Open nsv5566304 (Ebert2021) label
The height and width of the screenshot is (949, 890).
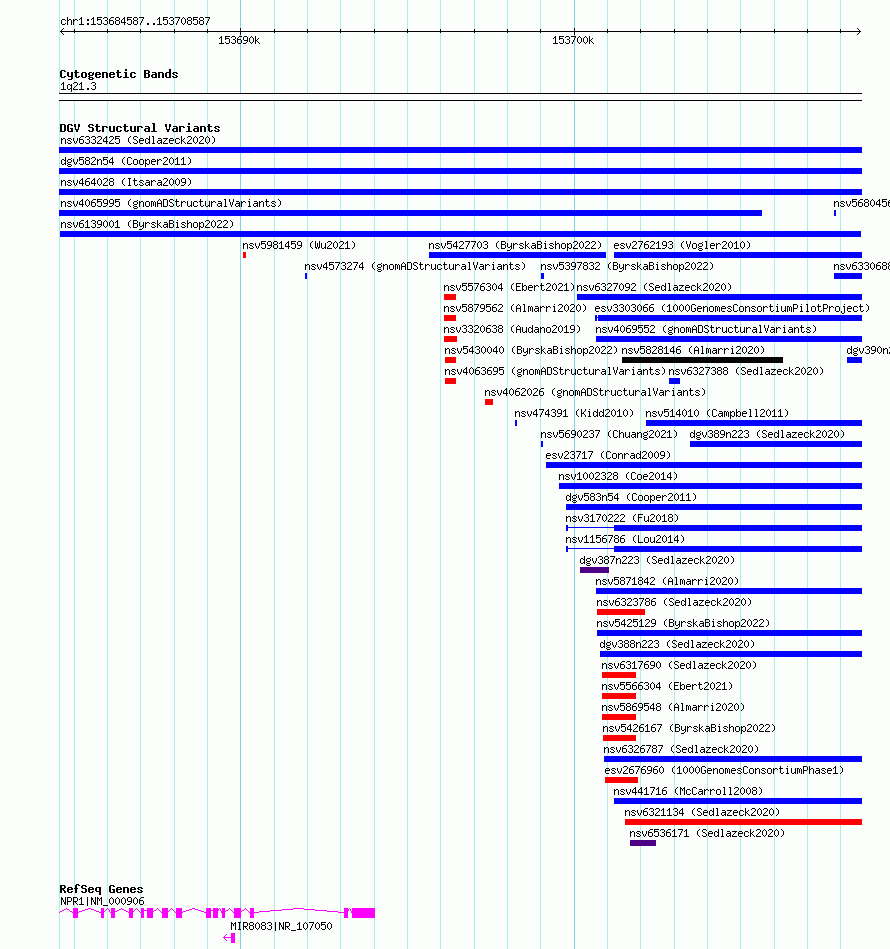[667, 687]
